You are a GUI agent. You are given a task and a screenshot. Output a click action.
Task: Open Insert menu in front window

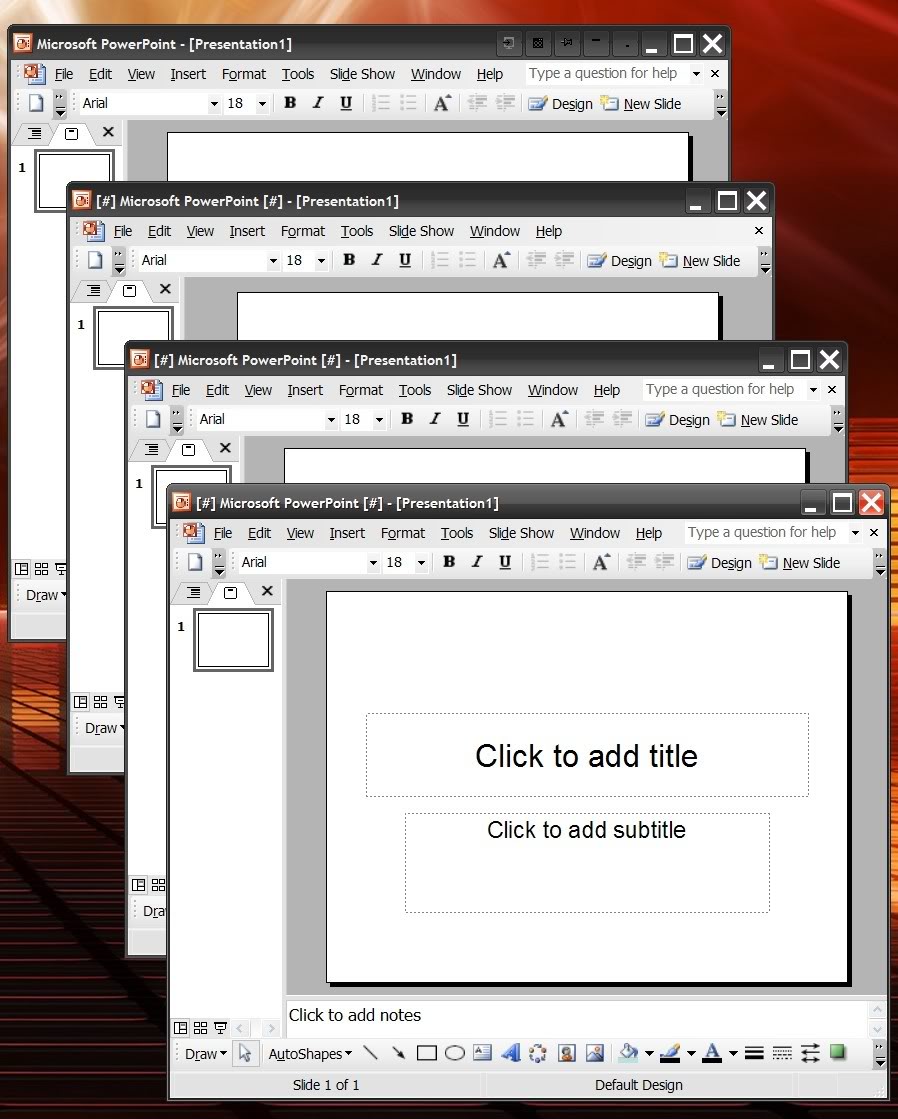tap(347, 533)
